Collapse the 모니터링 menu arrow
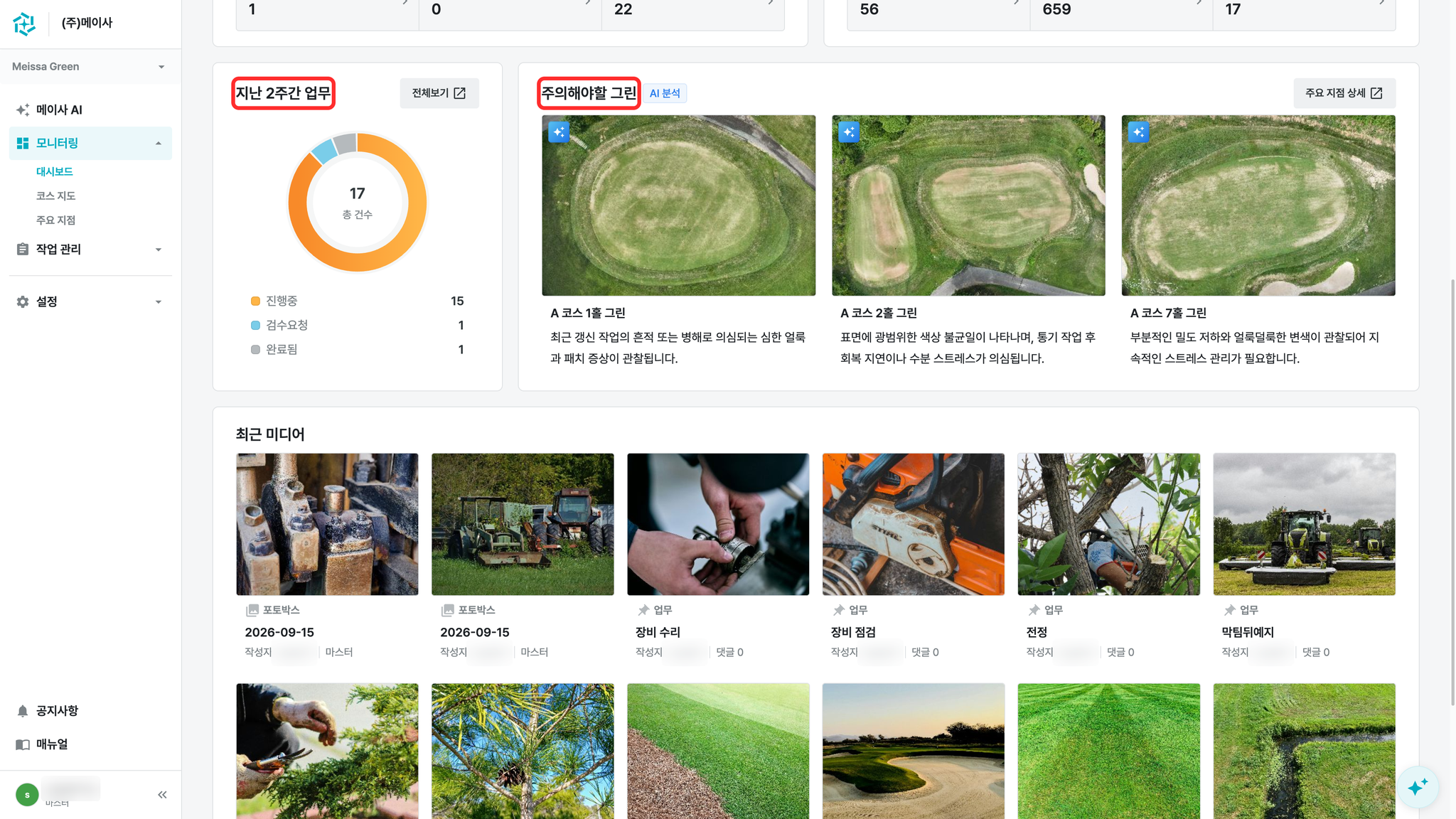Viewport: 1456px width, 819px height. [159, 143]
